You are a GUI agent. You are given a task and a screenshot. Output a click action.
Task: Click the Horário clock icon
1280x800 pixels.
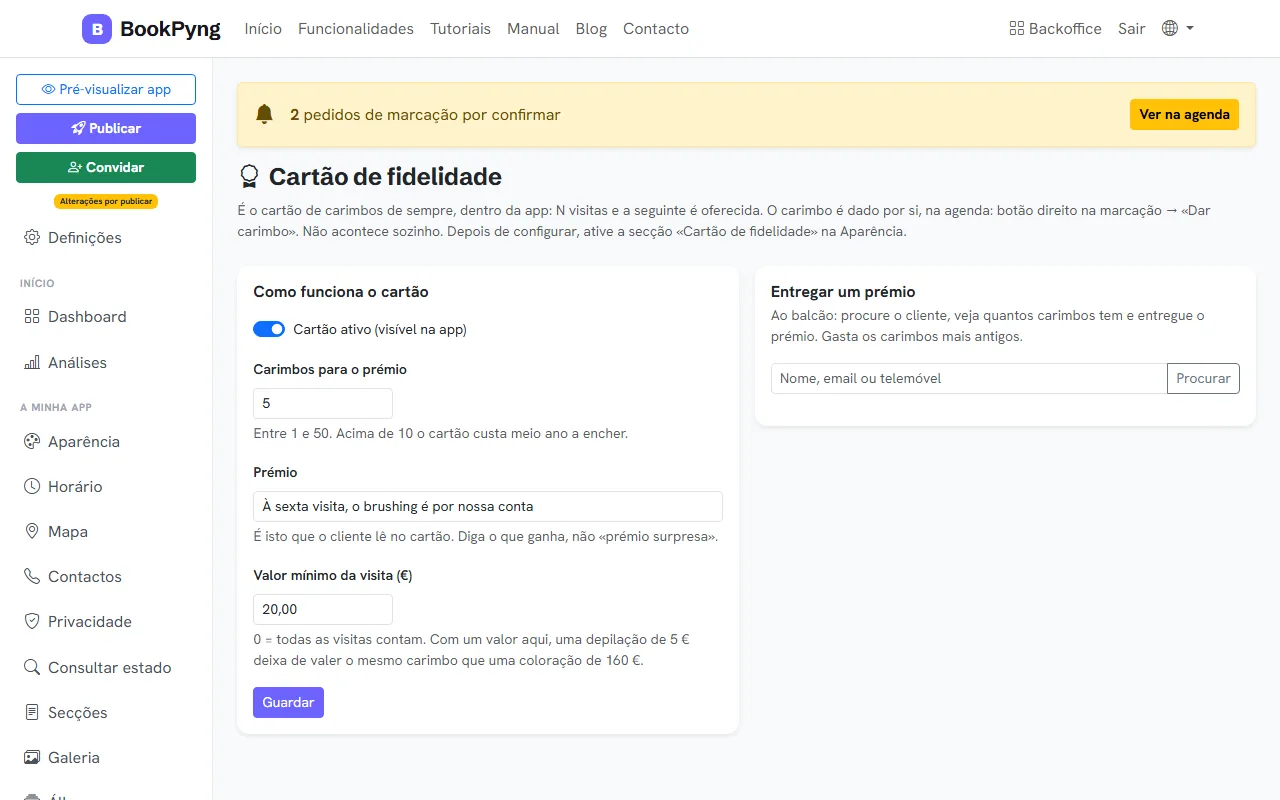click(x=32, y=487)
